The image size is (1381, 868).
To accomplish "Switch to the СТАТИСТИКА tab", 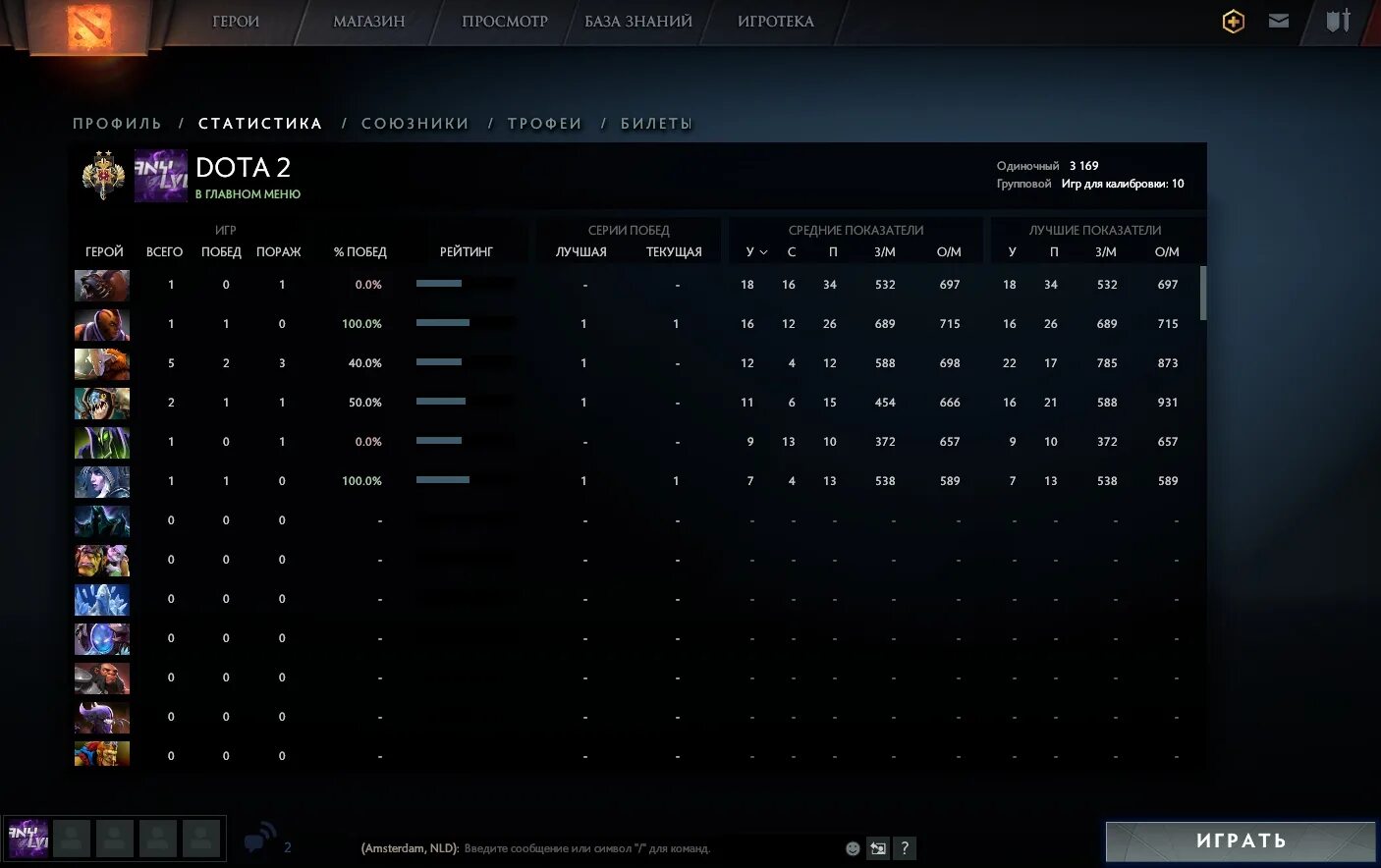I will [x=260, y=124].
